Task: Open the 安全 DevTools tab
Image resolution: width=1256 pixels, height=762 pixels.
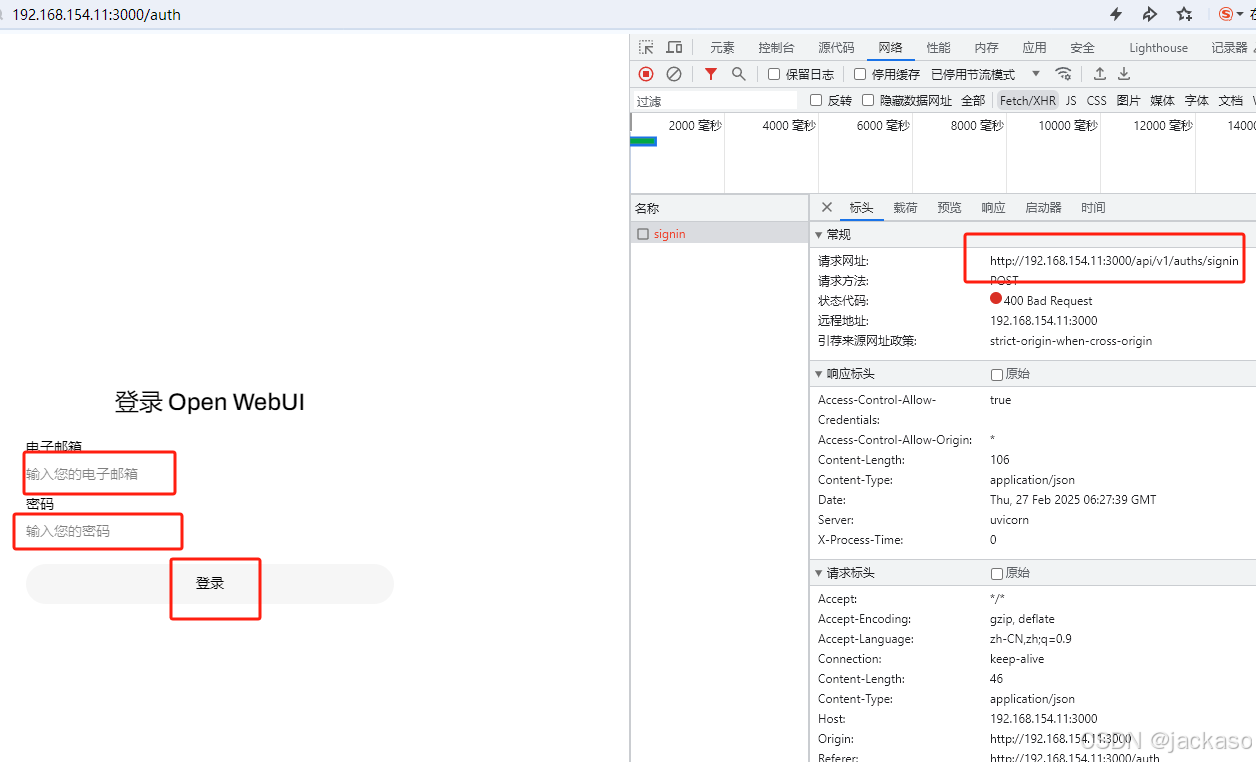Action: [x=1082, y=47]
